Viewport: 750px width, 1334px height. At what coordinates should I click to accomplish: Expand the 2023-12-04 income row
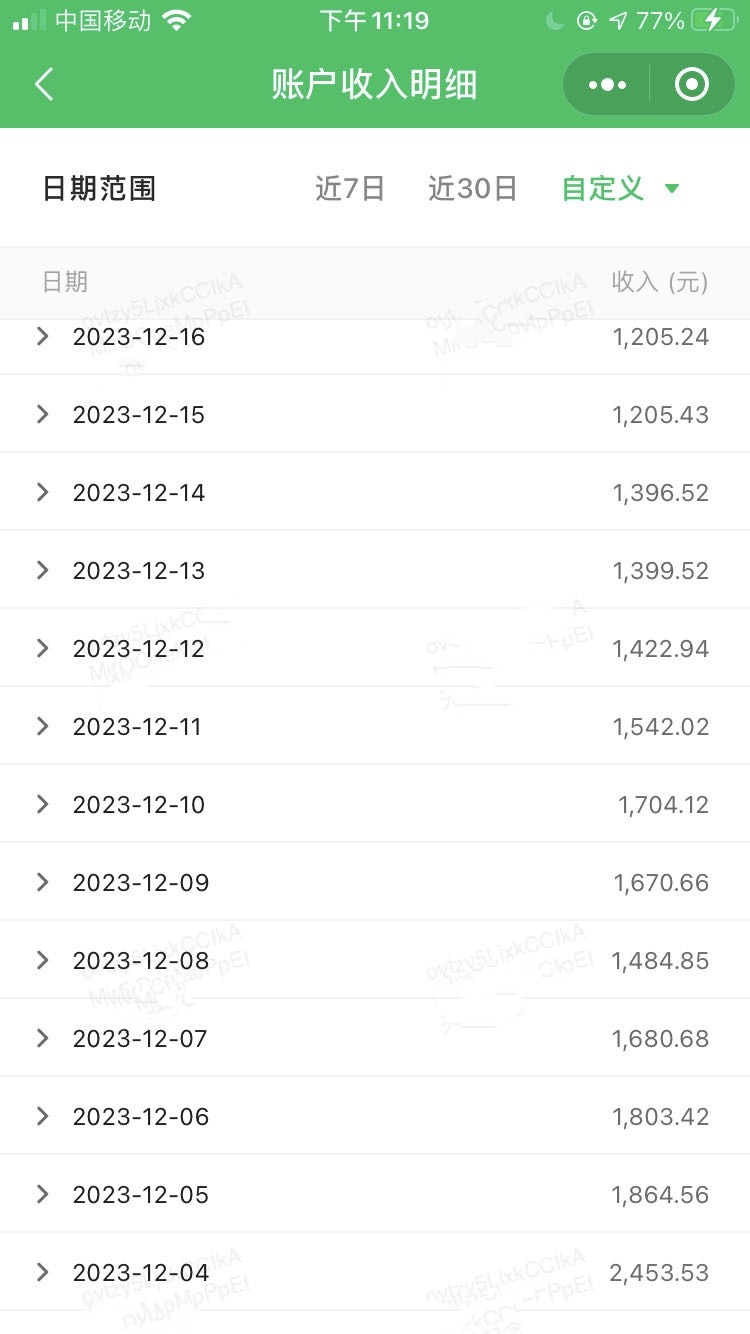click(42, 1272)
